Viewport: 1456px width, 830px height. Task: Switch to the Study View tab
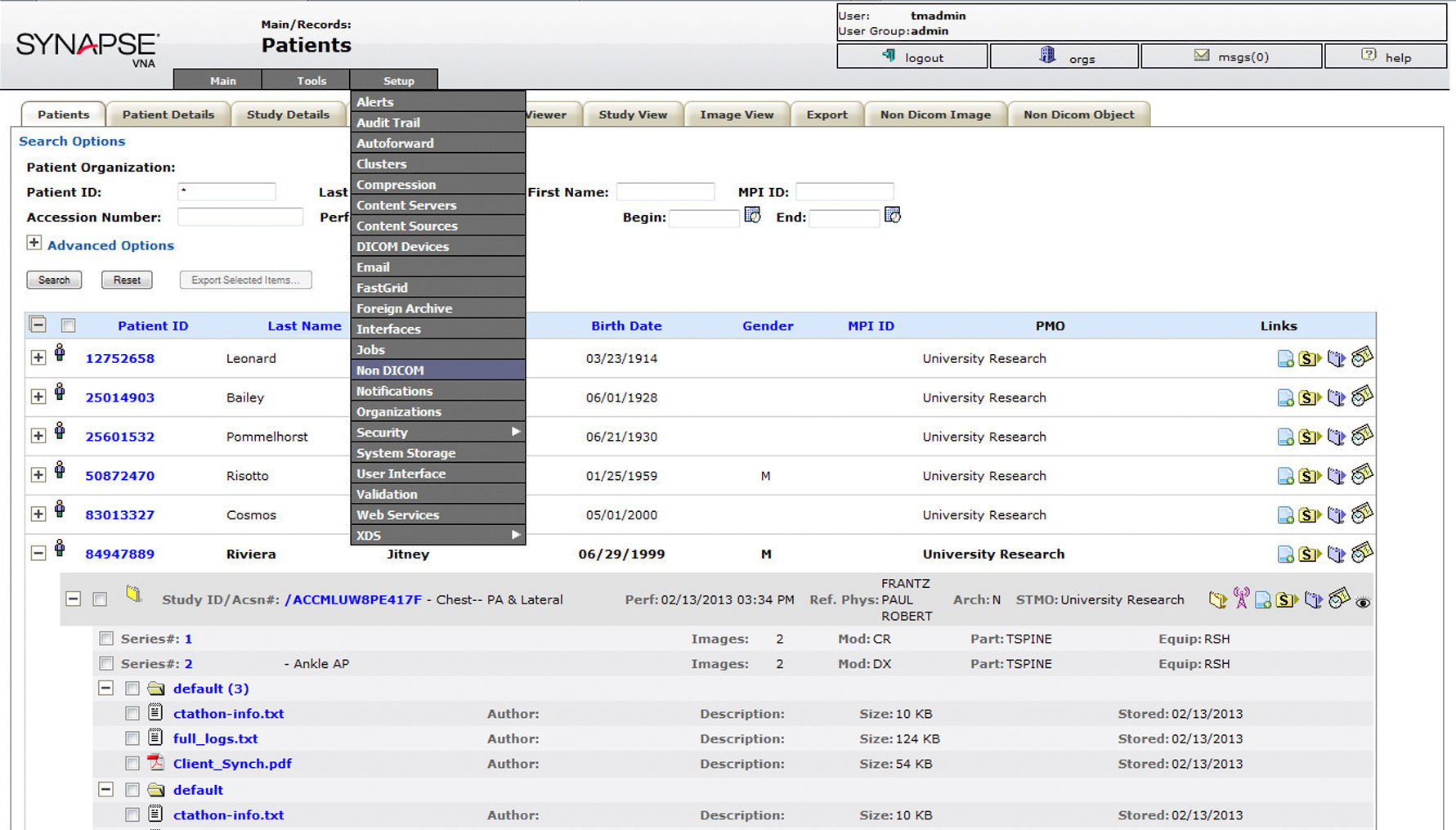click(632, 114)
